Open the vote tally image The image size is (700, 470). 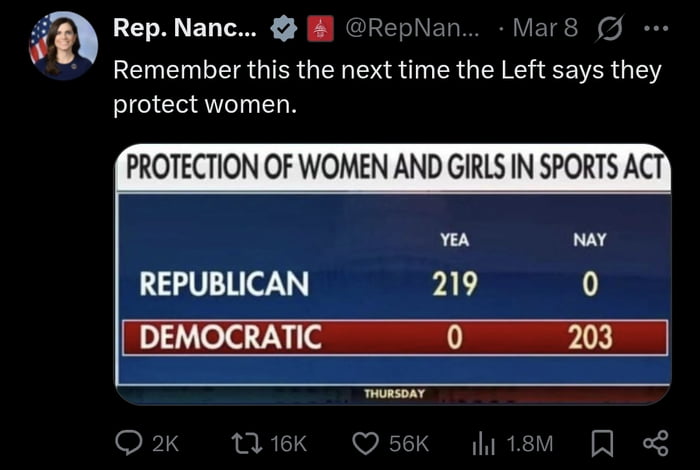click(393, 274)
